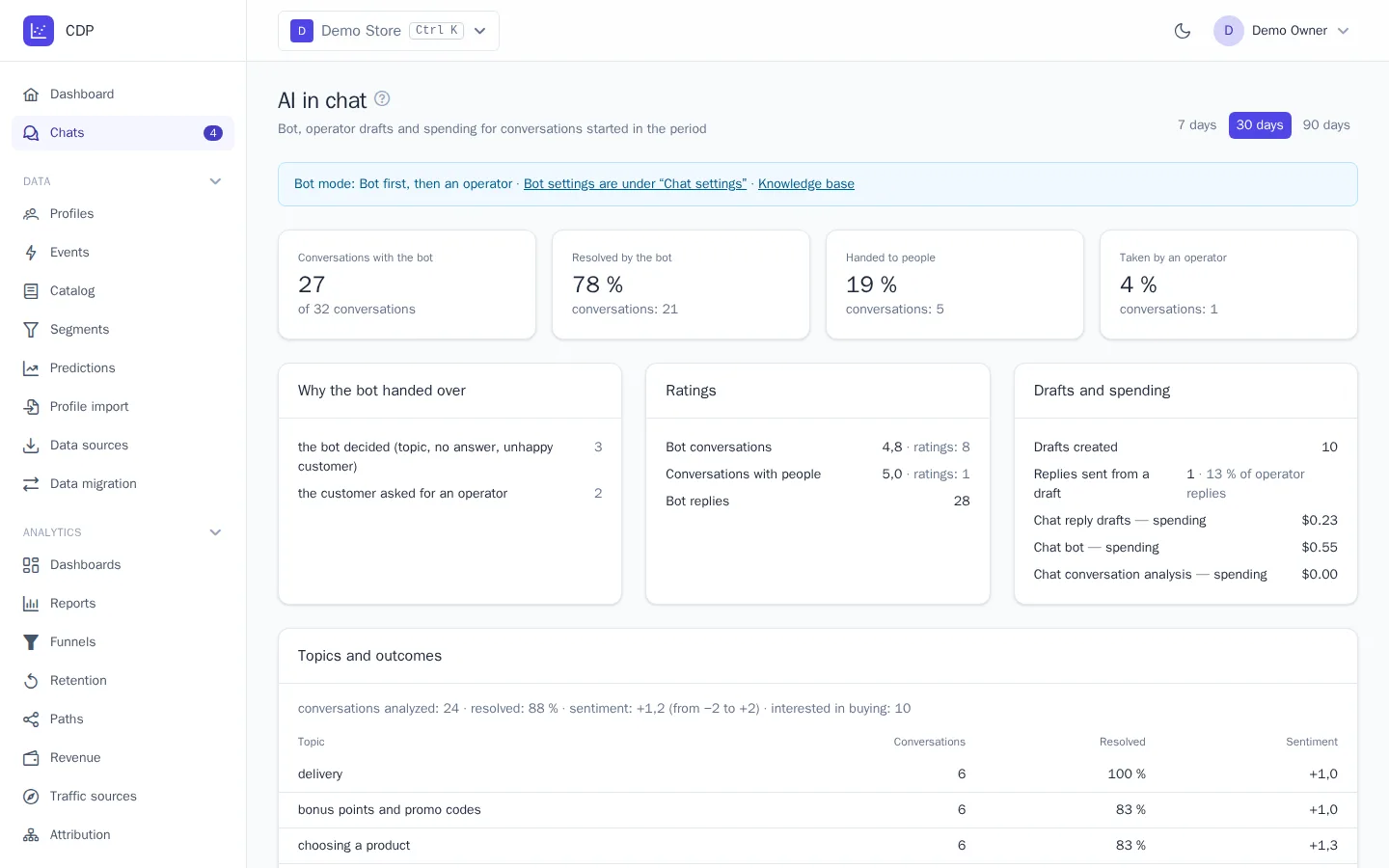Click the Profiles people icon
Image resolution: width=1389 pixels, height=868 pixels.
point(31,214)
